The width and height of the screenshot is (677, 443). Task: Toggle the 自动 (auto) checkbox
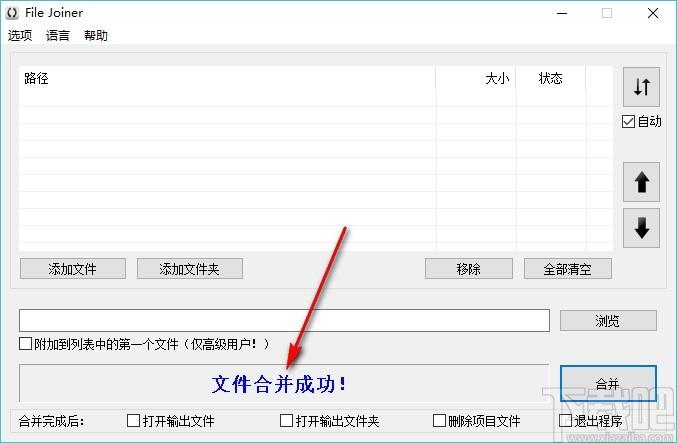tap(628, 122)
